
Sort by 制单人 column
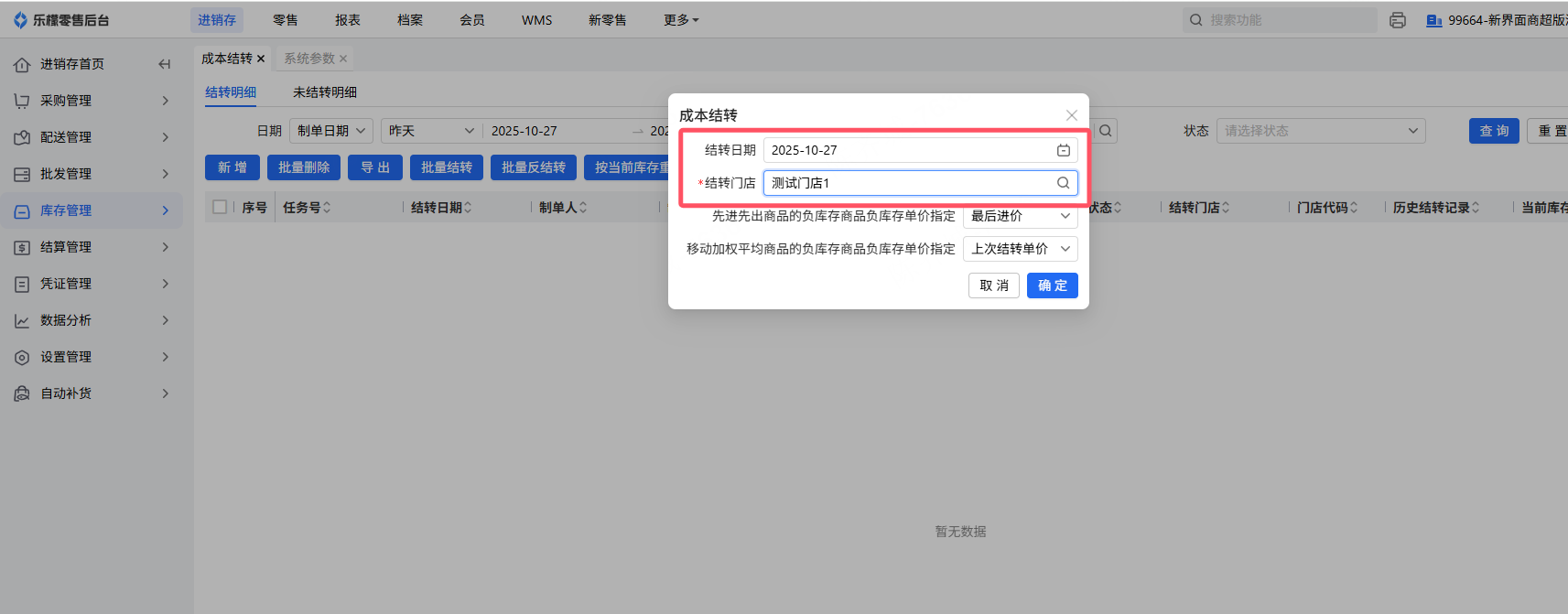[x=583, y=208]
